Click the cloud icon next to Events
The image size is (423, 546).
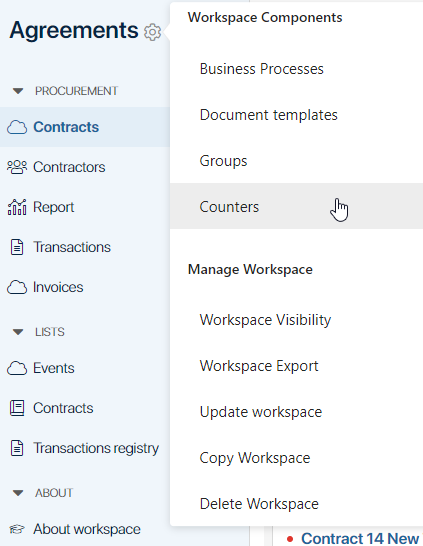(17, 368)
